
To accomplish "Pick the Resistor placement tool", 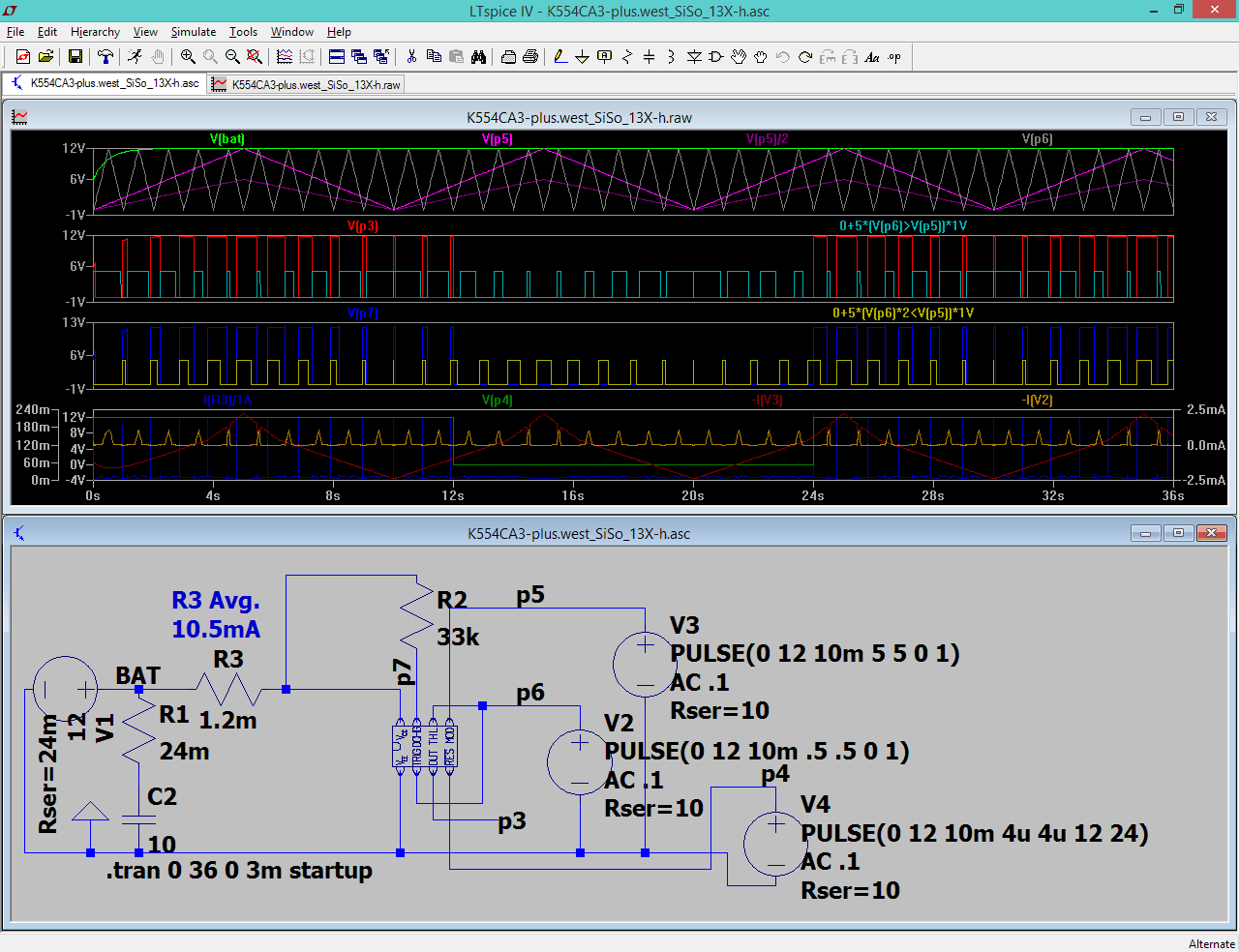I will point(627,57).
